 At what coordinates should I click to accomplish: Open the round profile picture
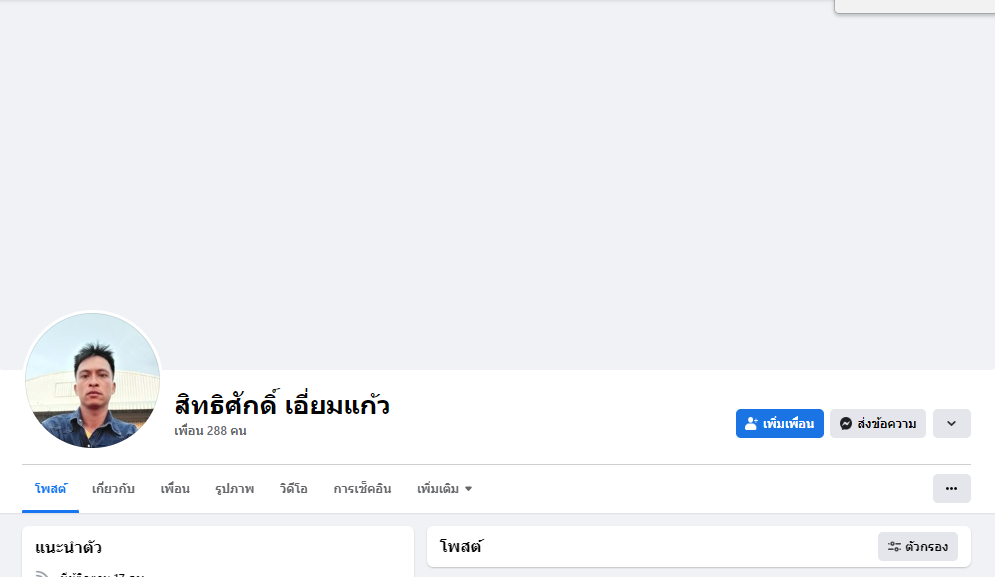coord(92,380)
